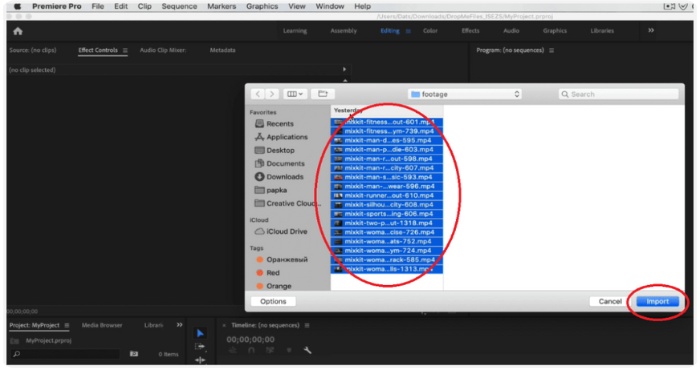Click the magnifier icon in Project panel search

pyautogui.click(x=17, y=354)
